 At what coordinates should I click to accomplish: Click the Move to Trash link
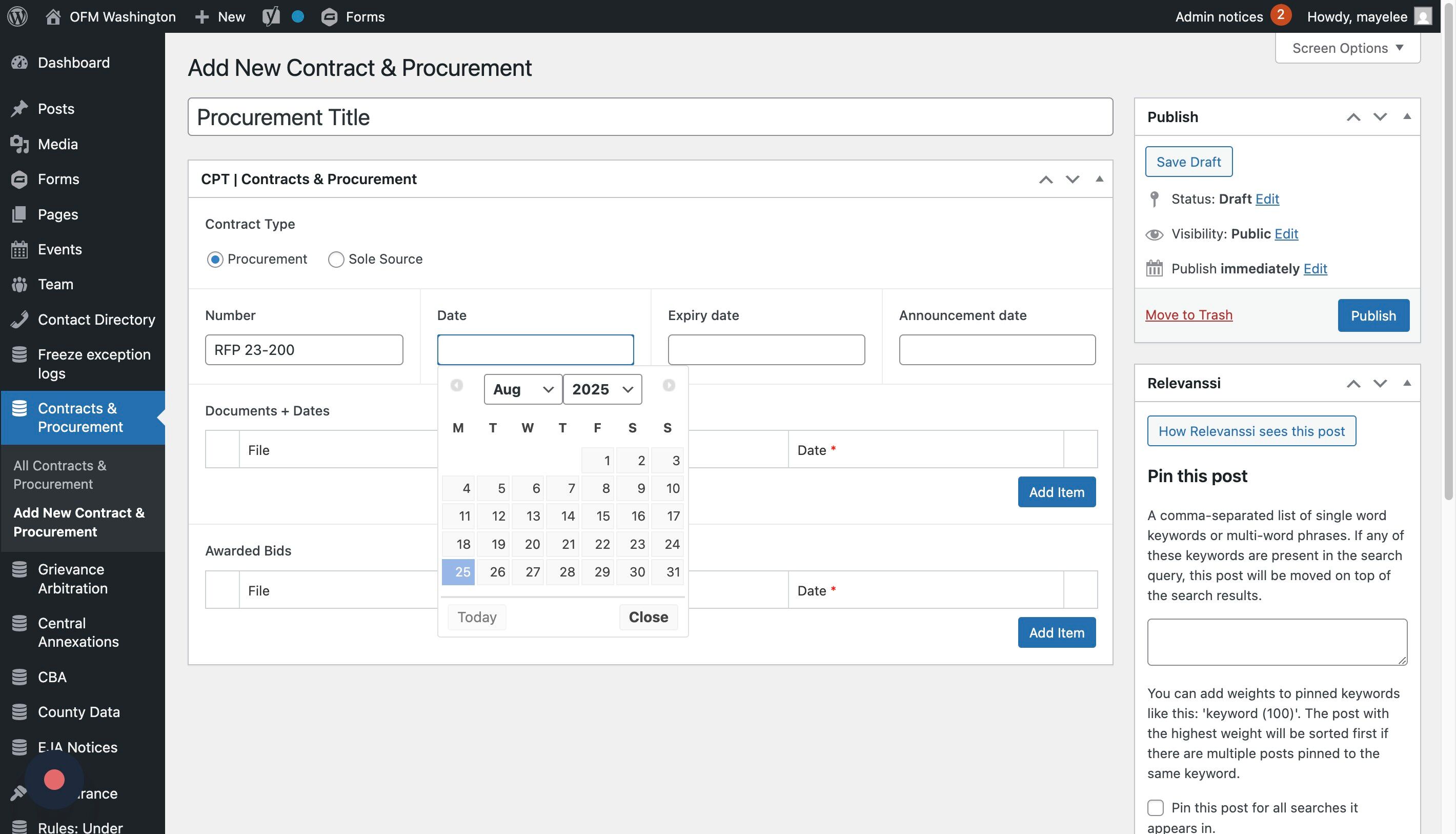point(1188,314)
